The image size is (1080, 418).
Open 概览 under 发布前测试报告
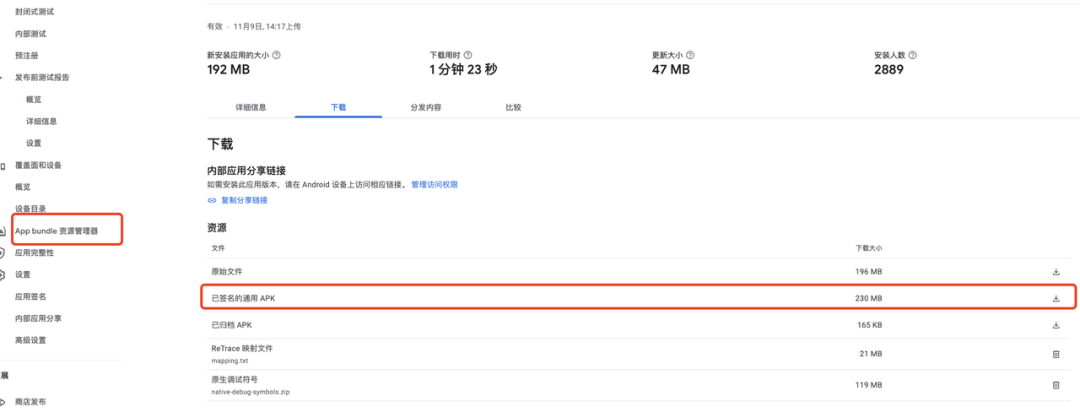pyautogui.click(x=34, y=99)
